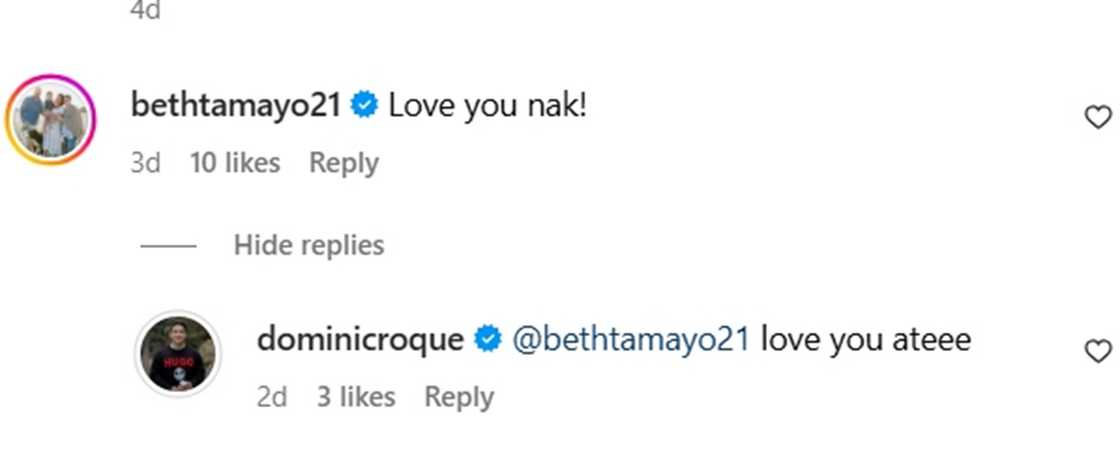Reply to dominicroque's comment
This screenshot has height=457, width=1120.
coord(459,397)
